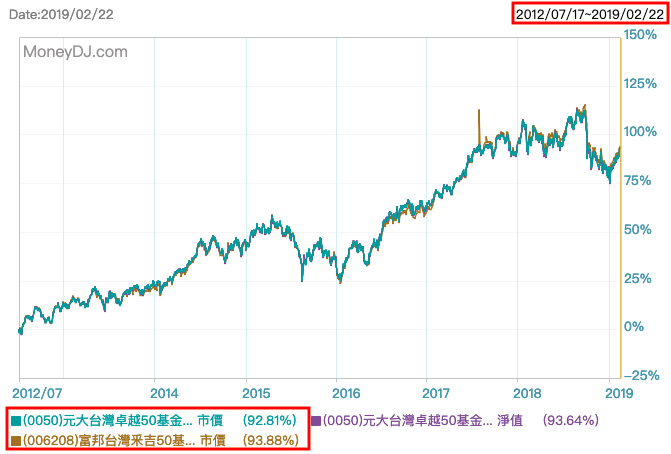
Task: Click the −25% y-axis label
Action: (641, 376)
